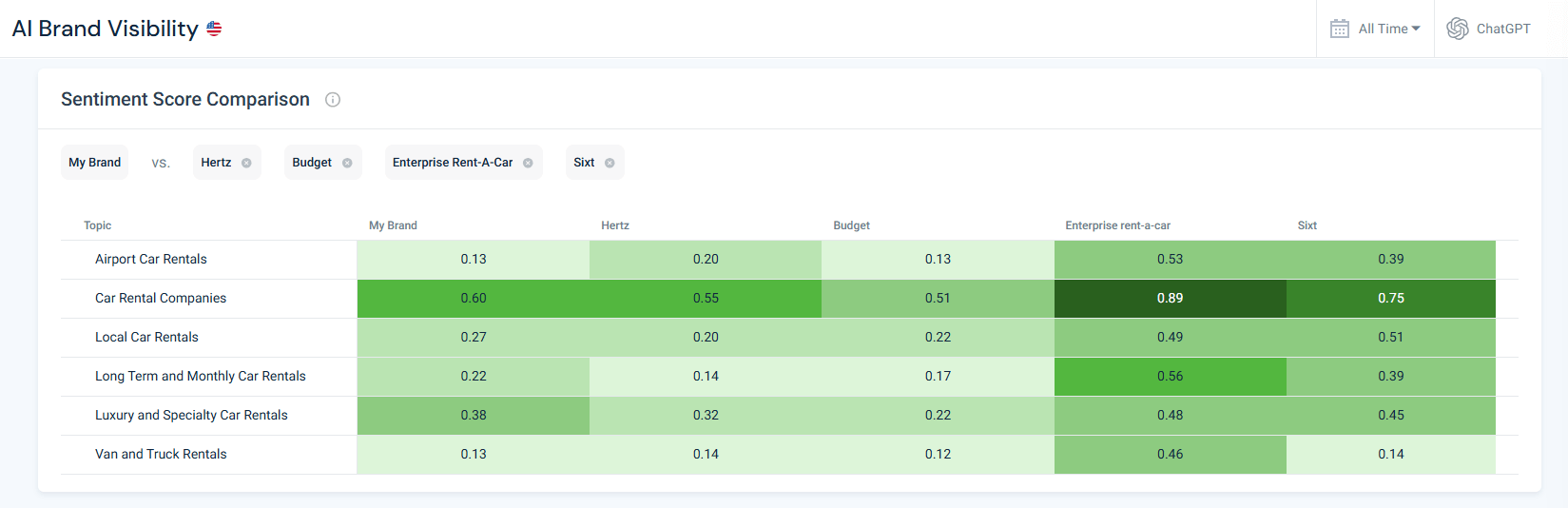The width and height of the screenshot is (1568, 508).
Task: Click the AI Brand Visibility page title
Action: coord(105,29)
